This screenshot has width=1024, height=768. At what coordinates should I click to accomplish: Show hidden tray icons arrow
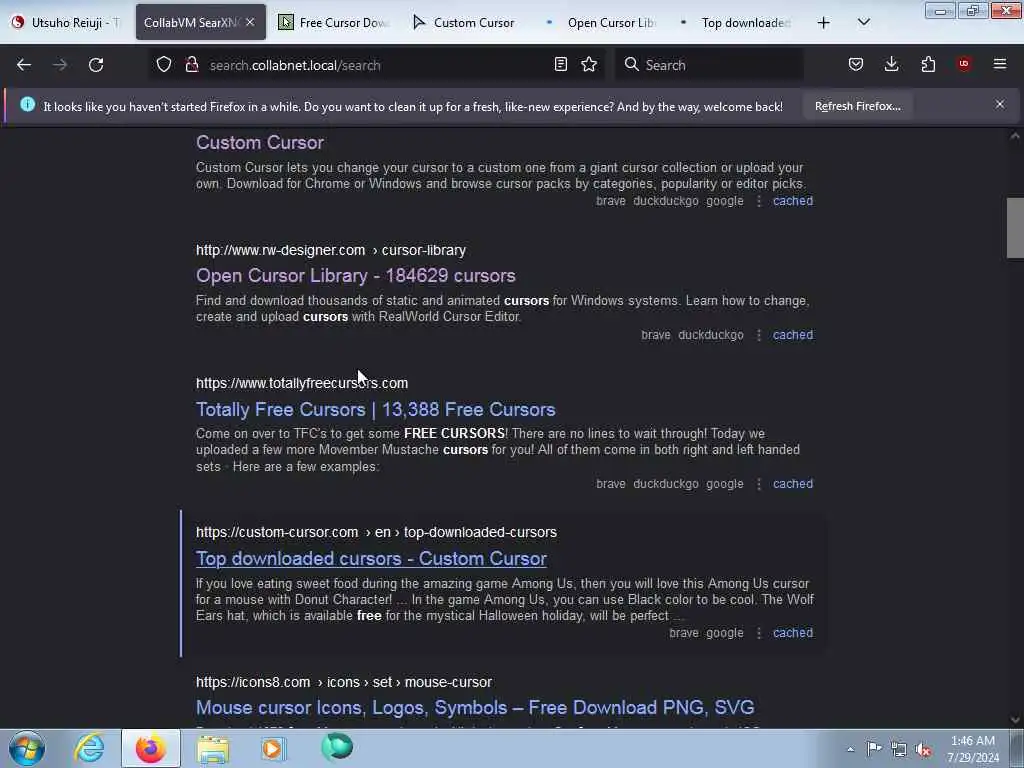coord(850,749)
